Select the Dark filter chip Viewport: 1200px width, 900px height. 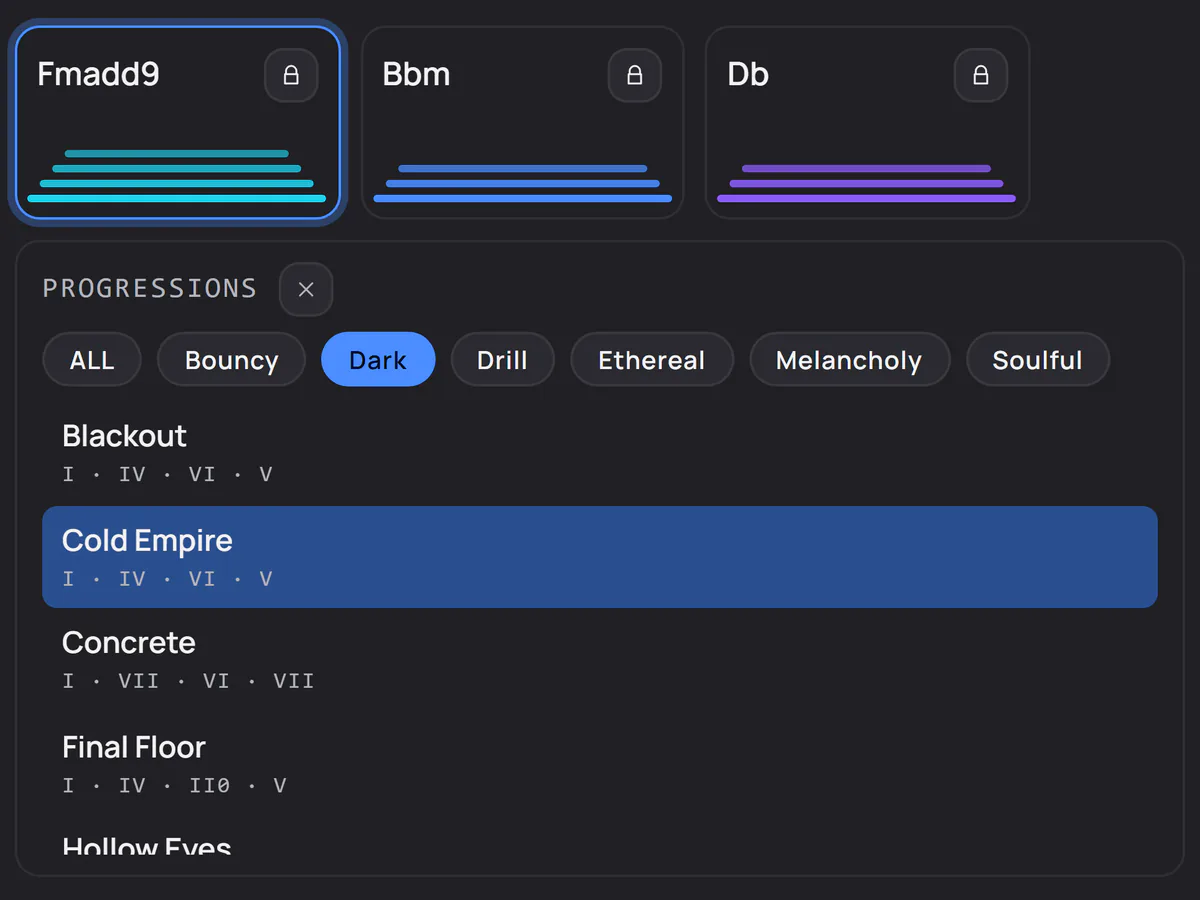378,360
